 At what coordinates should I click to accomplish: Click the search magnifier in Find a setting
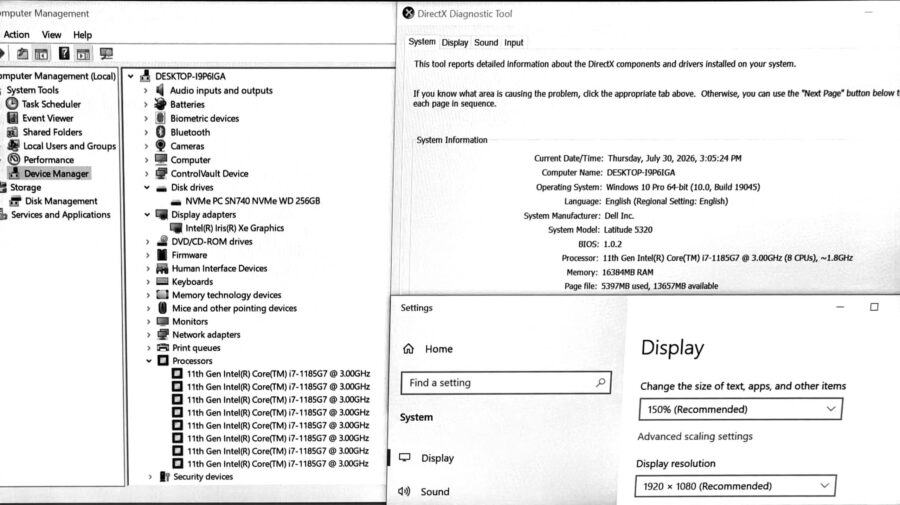point(600,382)
